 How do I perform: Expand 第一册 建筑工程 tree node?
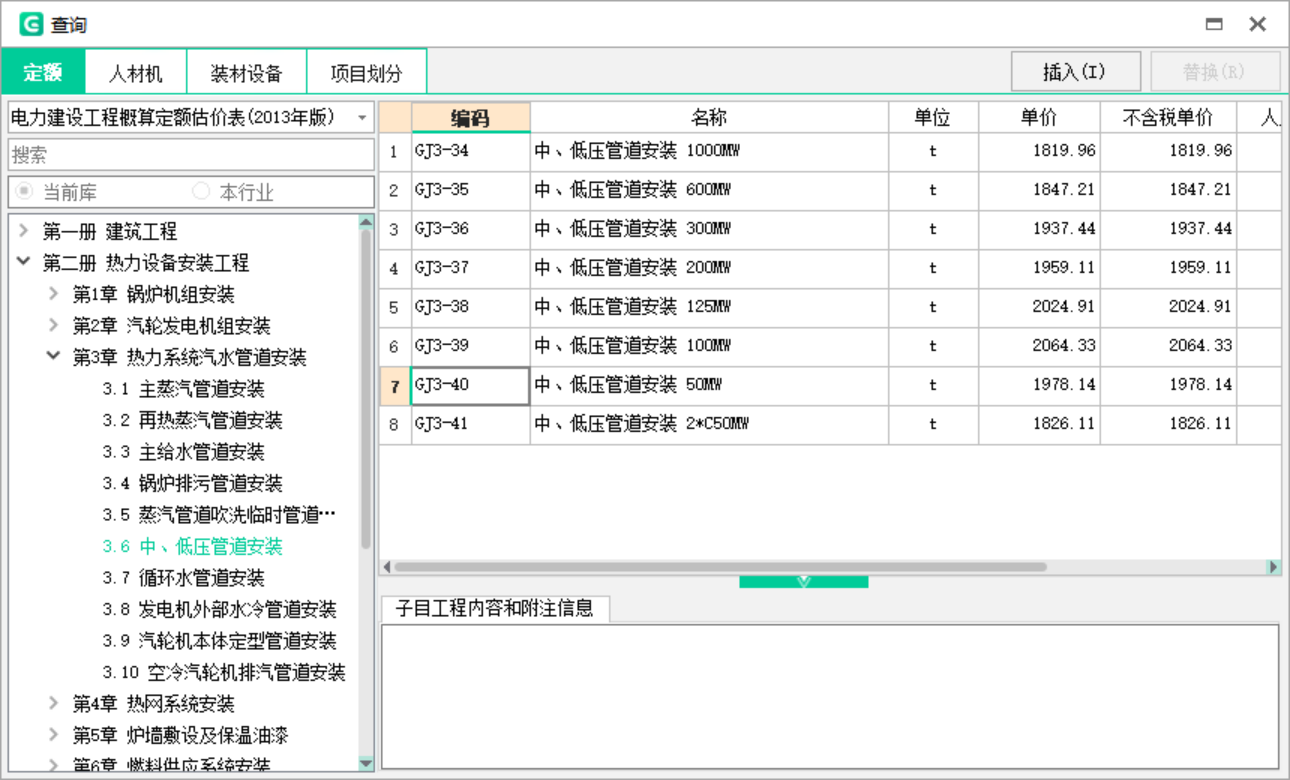point(24,231)
